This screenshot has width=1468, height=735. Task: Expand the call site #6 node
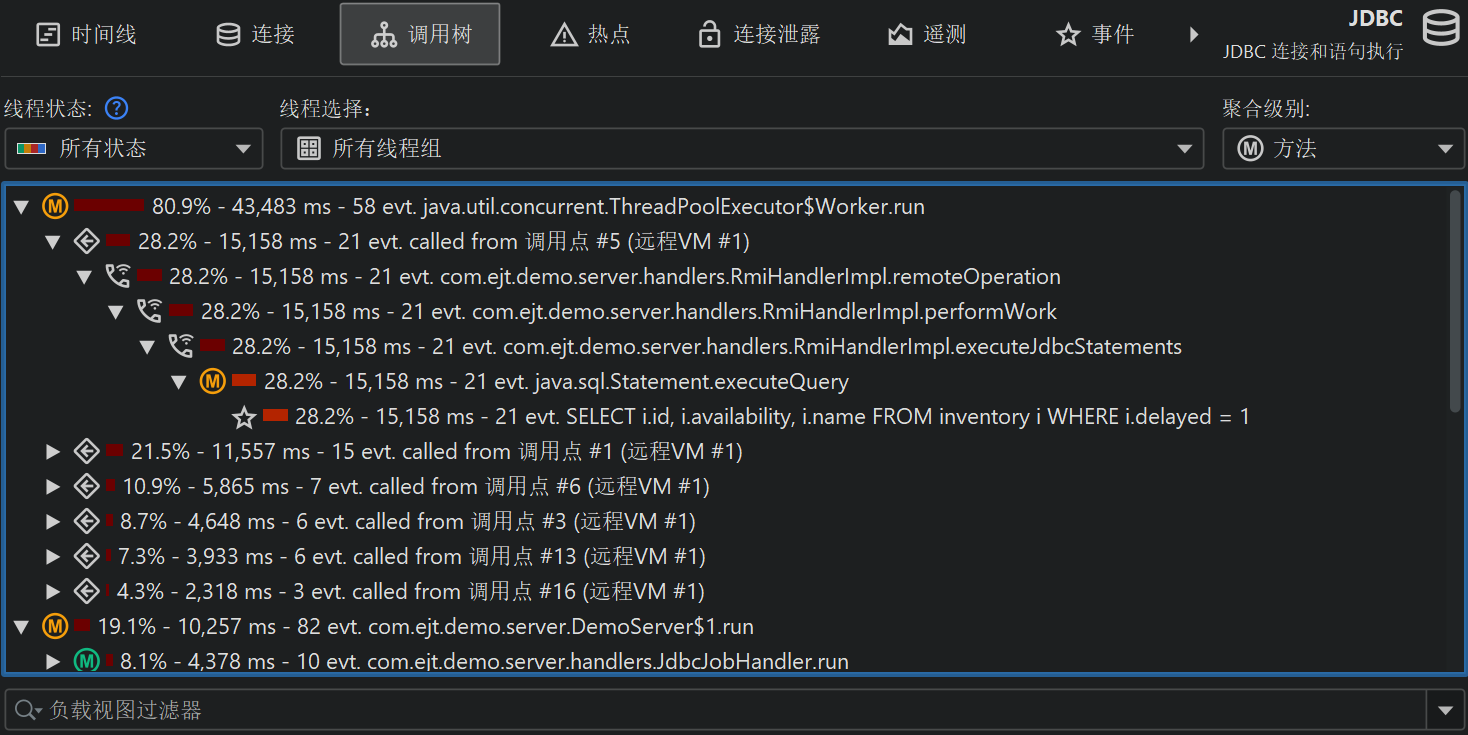54,487
